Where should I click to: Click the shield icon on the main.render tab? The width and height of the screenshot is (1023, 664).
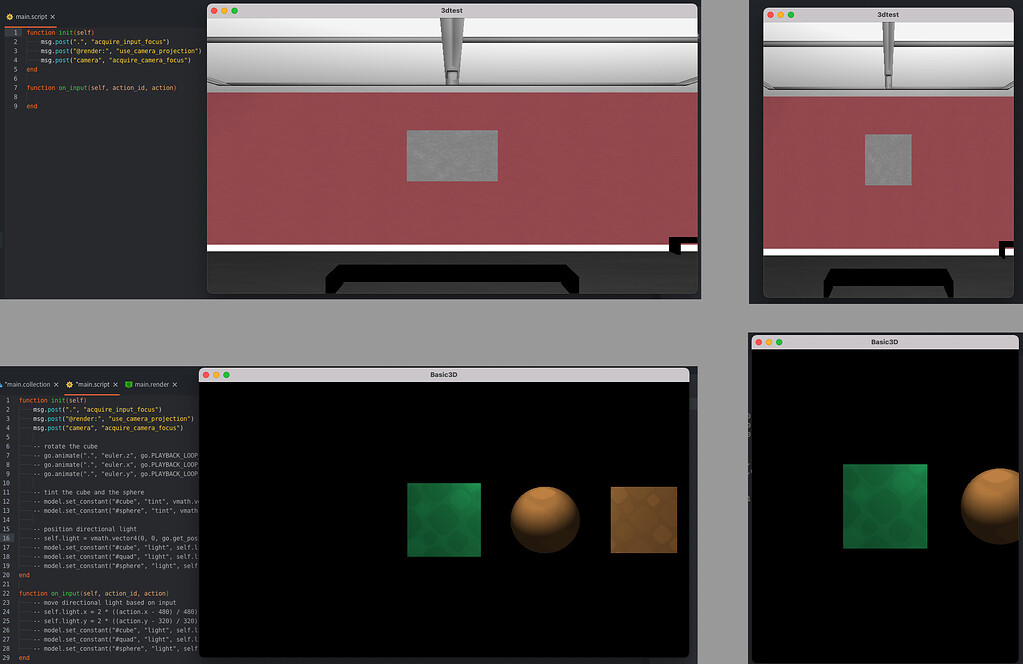pyautogui.click(x=128, y=384)
